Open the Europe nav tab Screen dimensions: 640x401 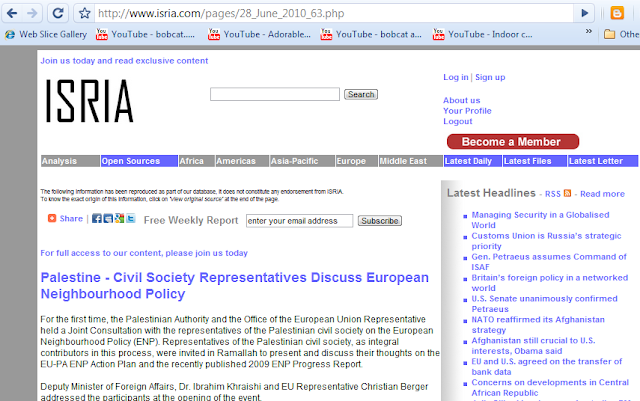coord(356,161)
